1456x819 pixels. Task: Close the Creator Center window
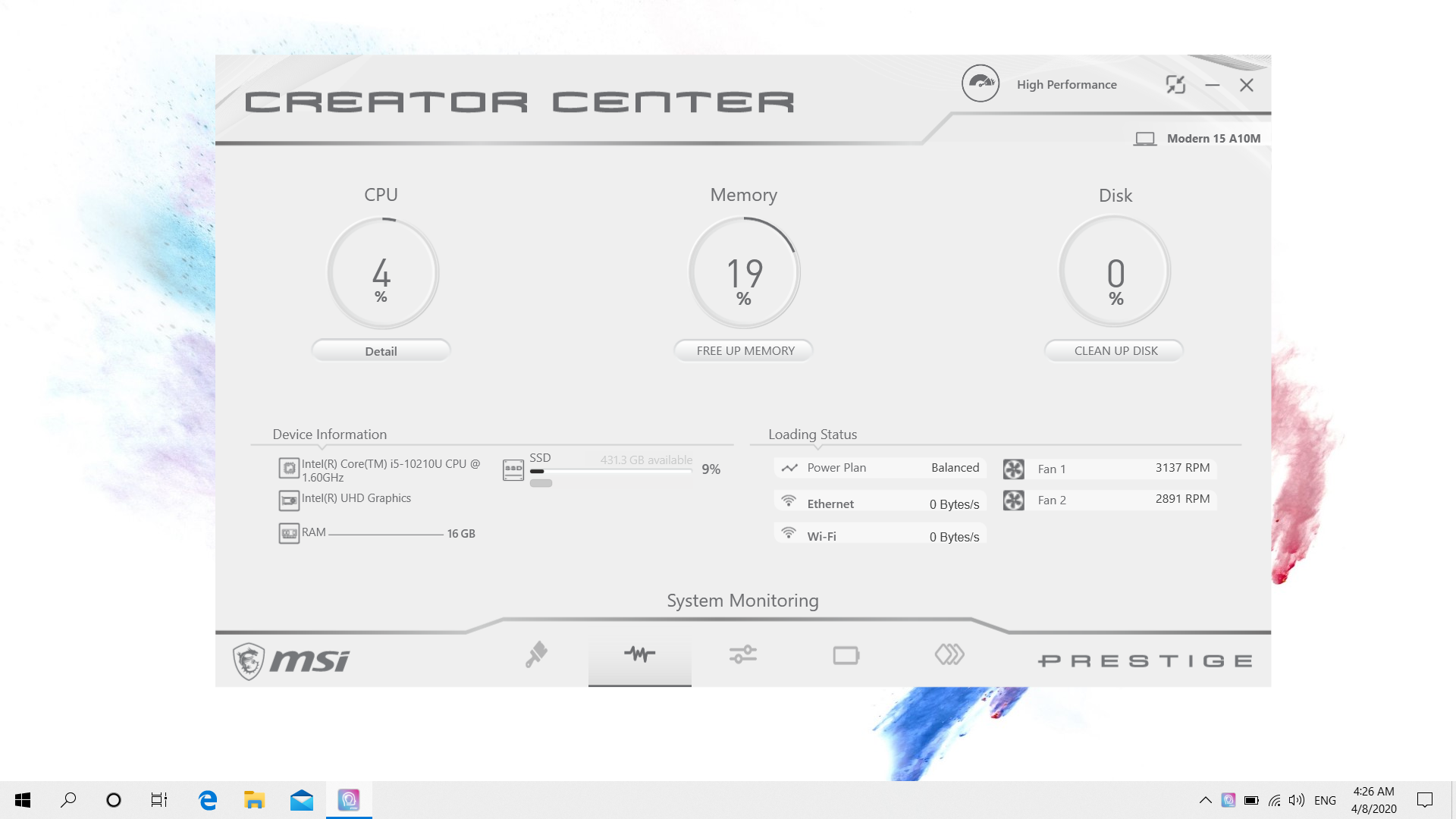coord(1246,85)
